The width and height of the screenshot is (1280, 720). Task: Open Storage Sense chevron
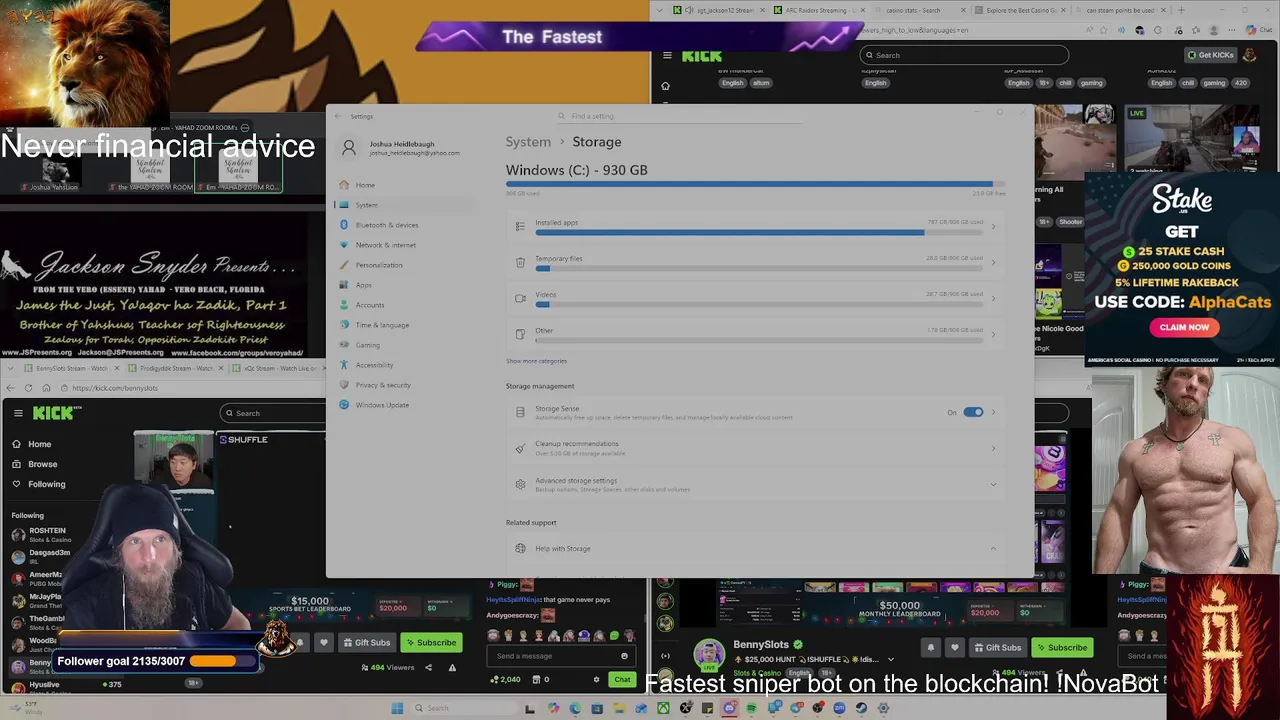pyautogui.click(x=993, y=412)
